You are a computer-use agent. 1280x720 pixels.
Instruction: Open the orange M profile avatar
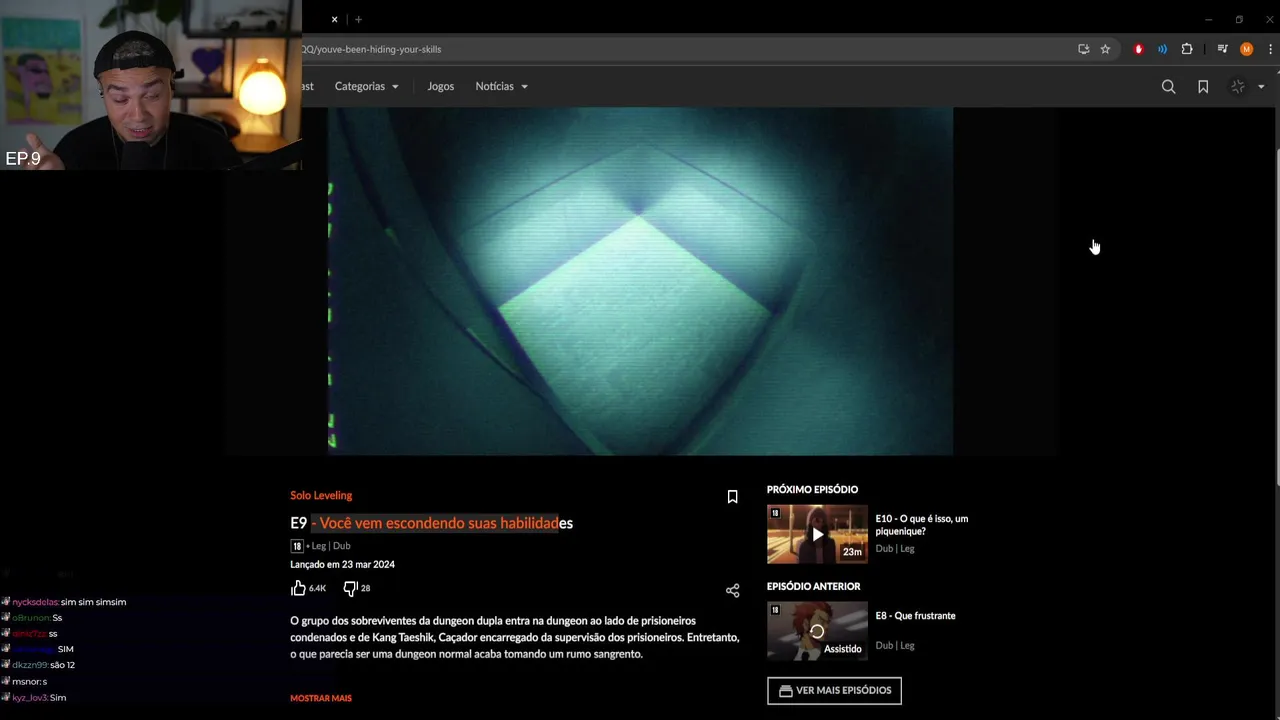point(1246,49)
